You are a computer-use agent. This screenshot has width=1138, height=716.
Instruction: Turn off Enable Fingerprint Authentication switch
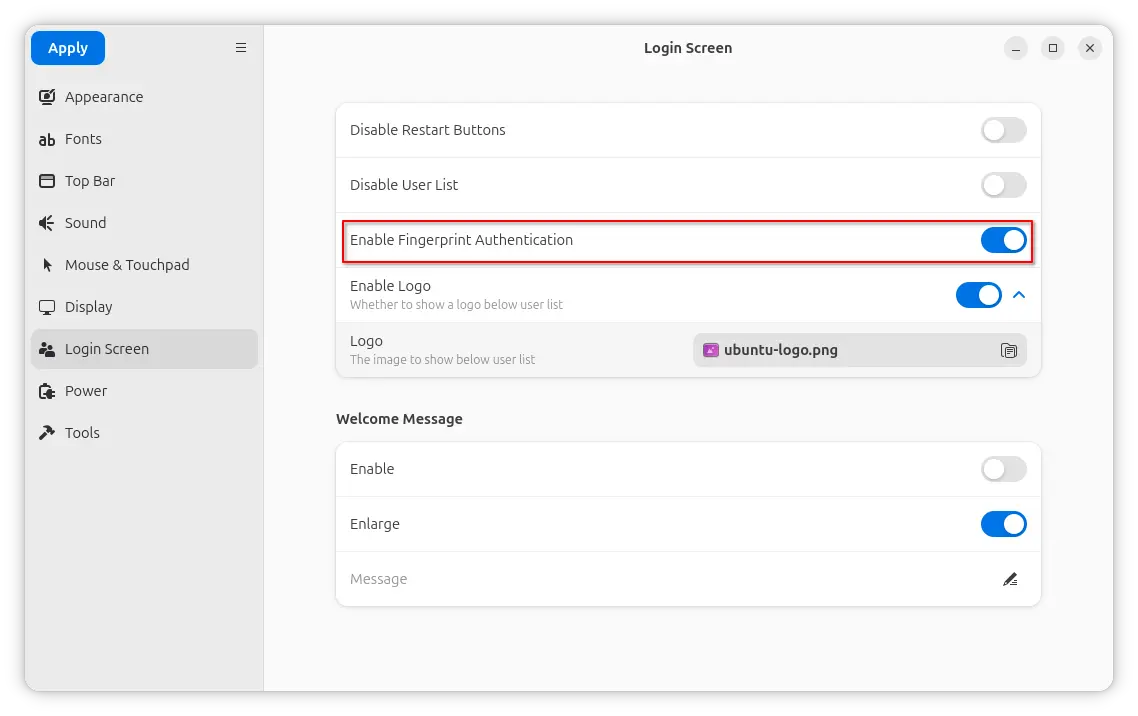coord(1003,240)
